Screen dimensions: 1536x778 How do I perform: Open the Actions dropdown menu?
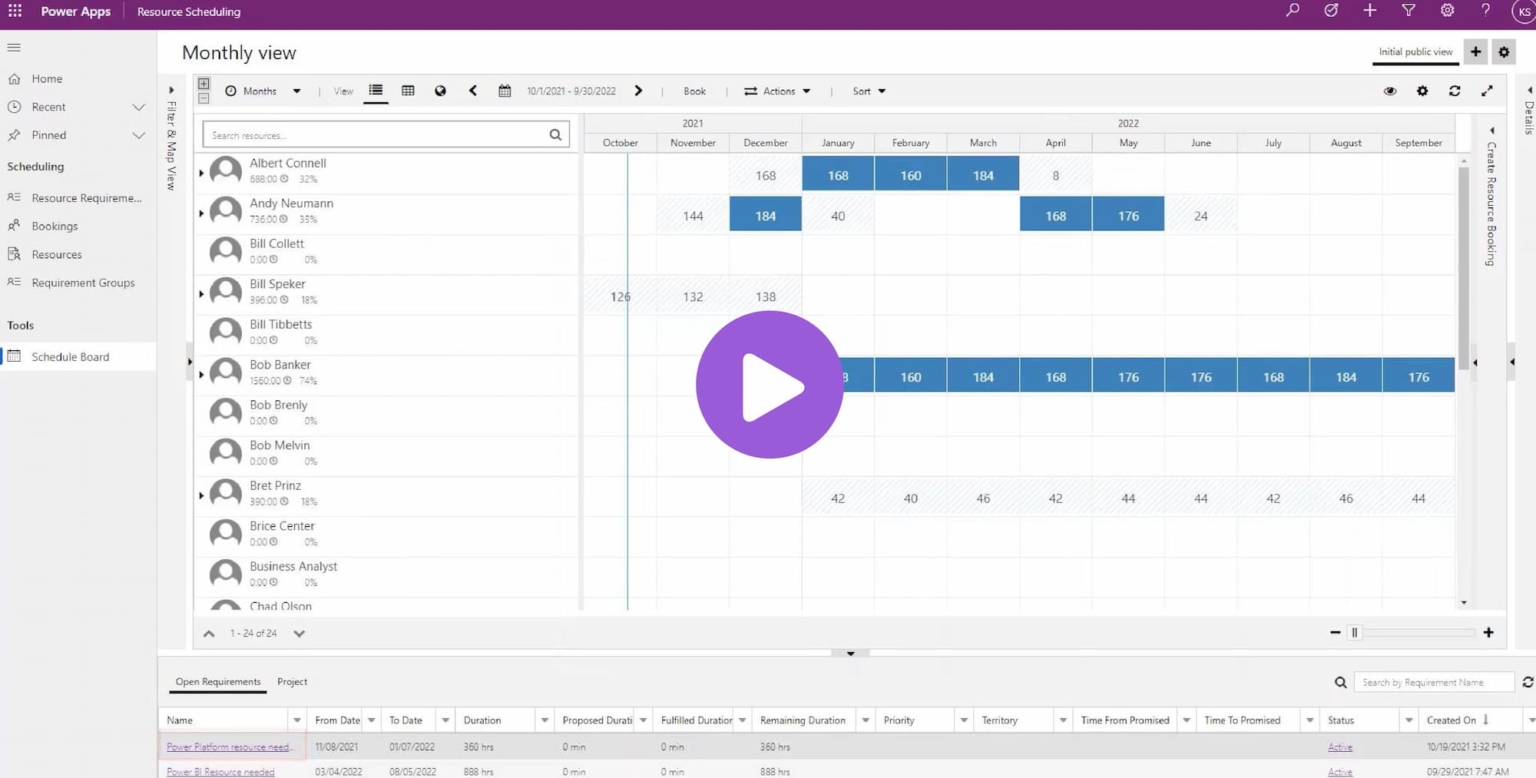point(777,91)
